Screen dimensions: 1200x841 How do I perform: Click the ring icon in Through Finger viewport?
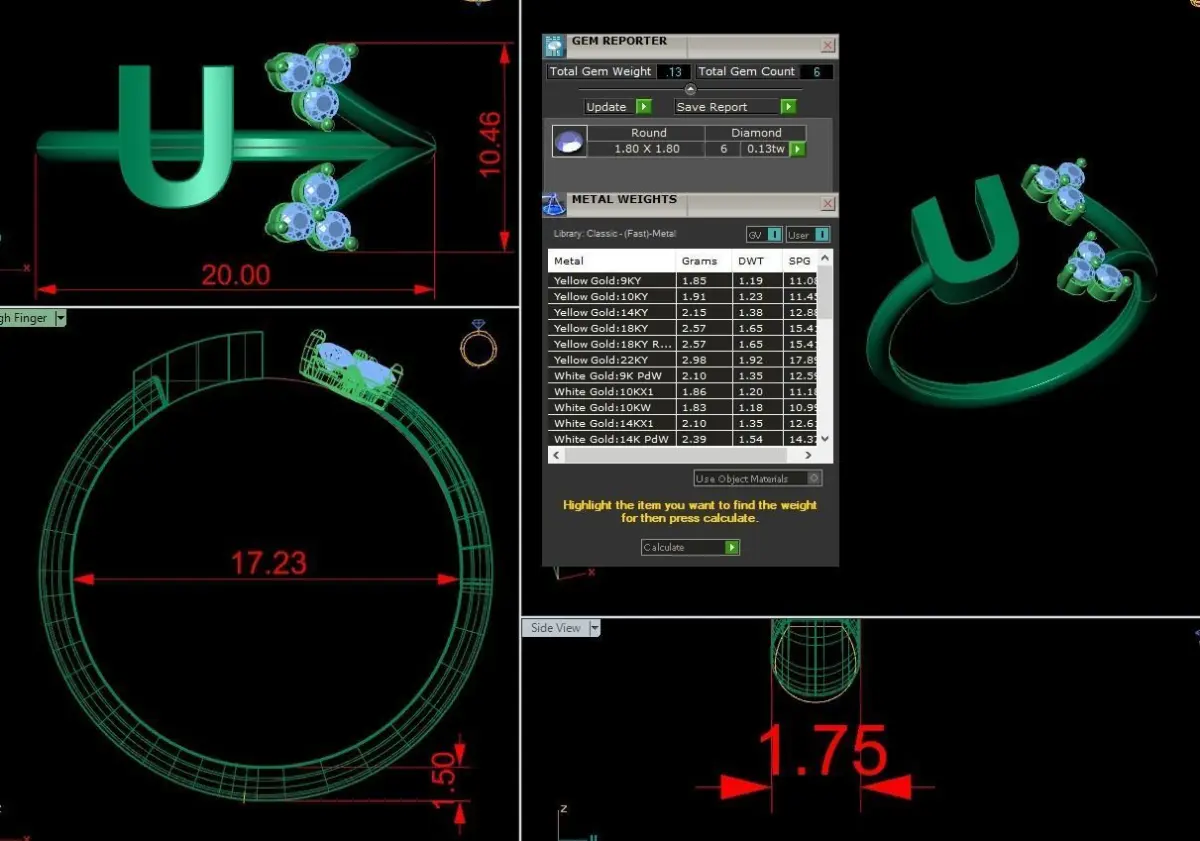coord(478,343)
